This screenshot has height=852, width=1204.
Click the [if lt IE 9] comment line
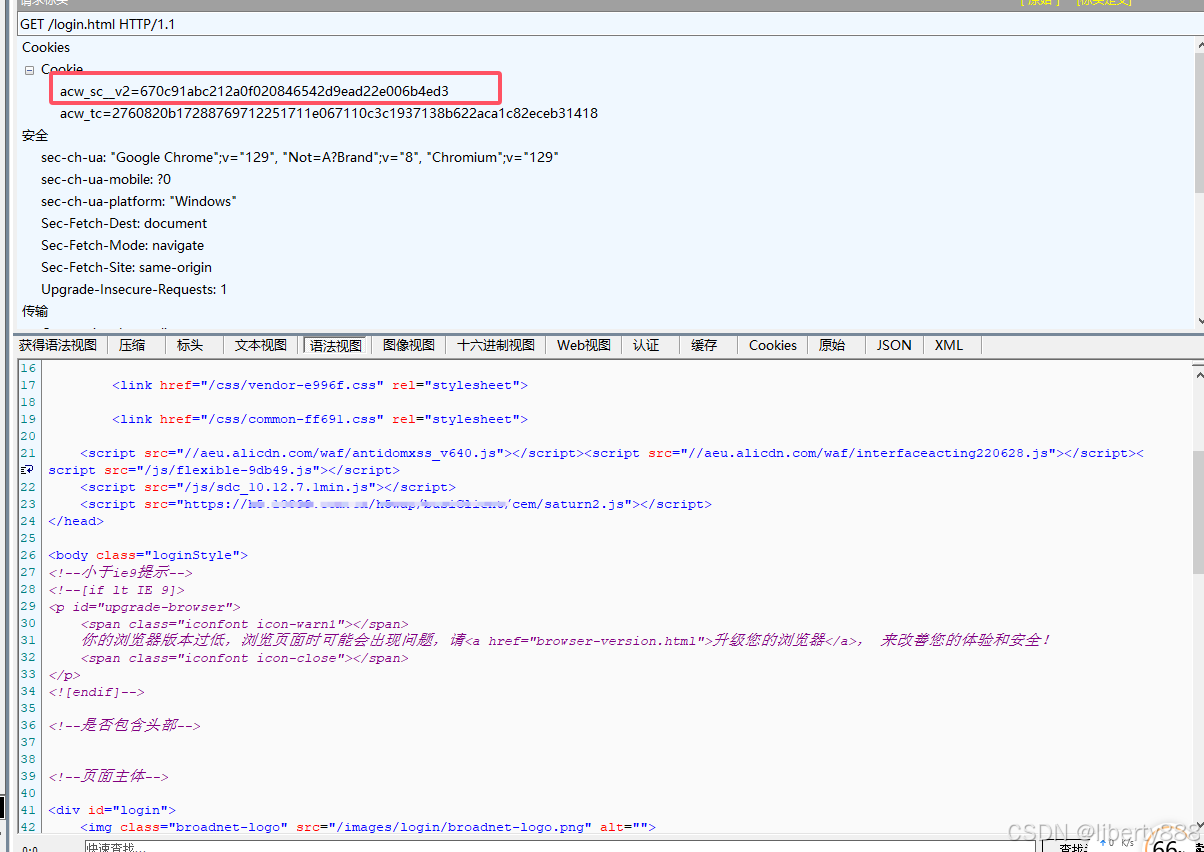pos(116,589)
